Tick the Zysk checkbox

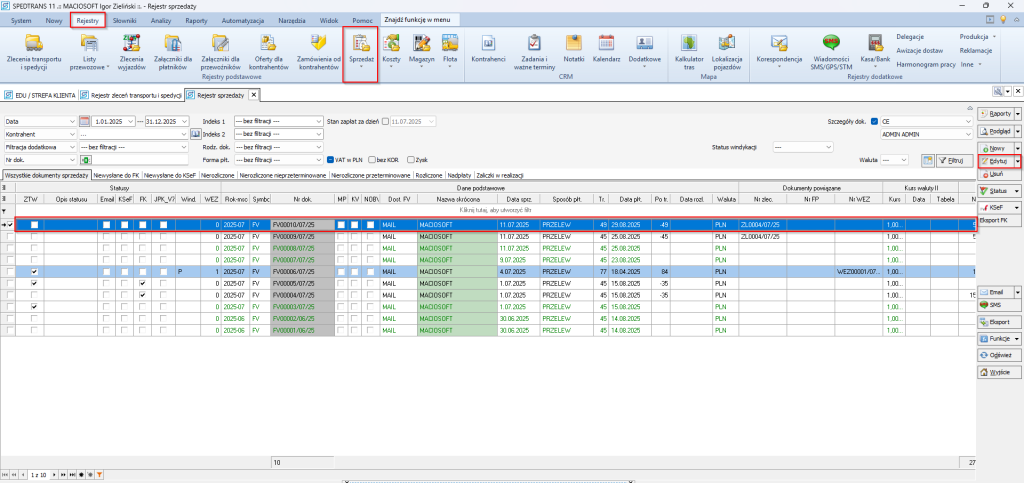tap(411, 159)
